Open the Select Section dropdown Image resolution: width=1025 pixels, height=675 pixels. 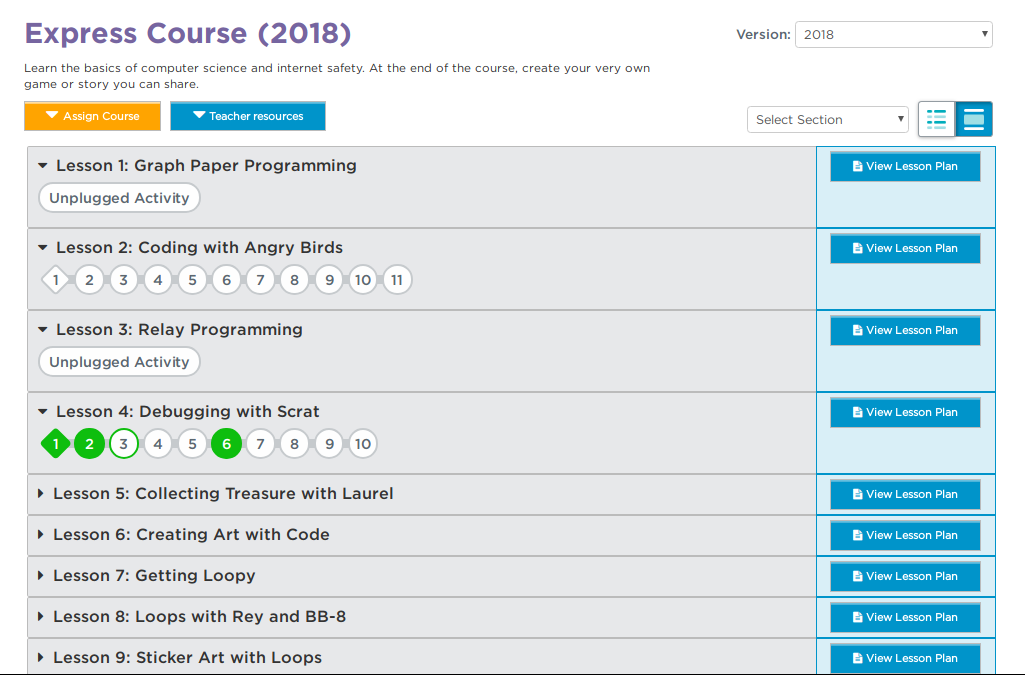click(x=827, y=119)
